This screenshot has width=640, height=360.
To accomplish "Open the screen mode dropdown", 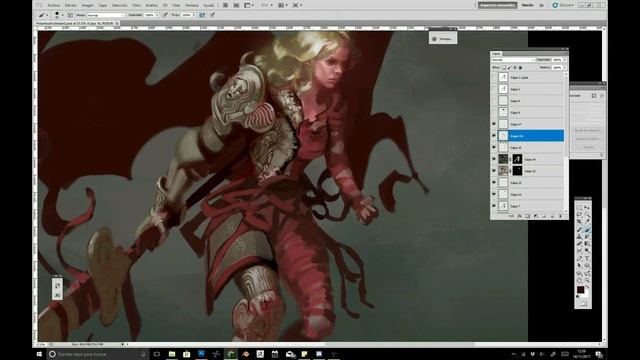I will point(297,5).
